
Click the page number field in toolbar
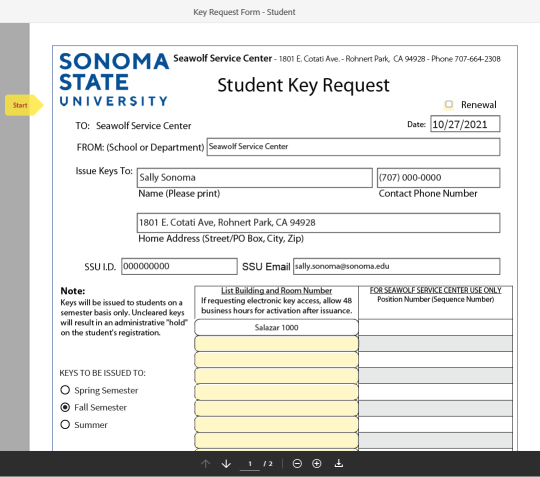(250, 464)
